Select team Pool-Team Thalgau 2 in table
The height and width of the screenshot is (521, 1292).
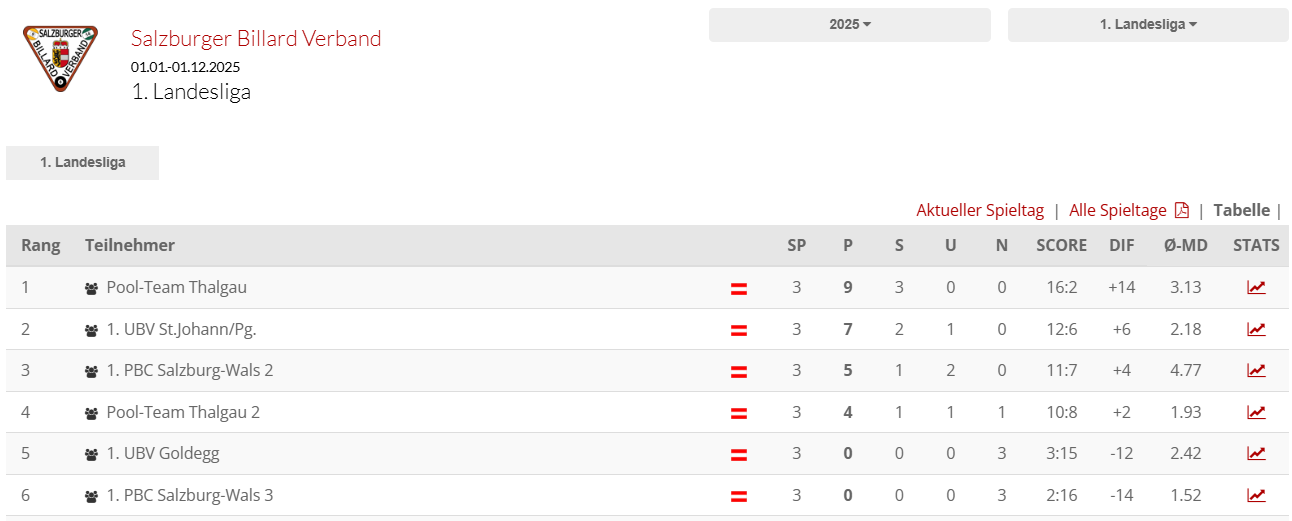[183, 412]
